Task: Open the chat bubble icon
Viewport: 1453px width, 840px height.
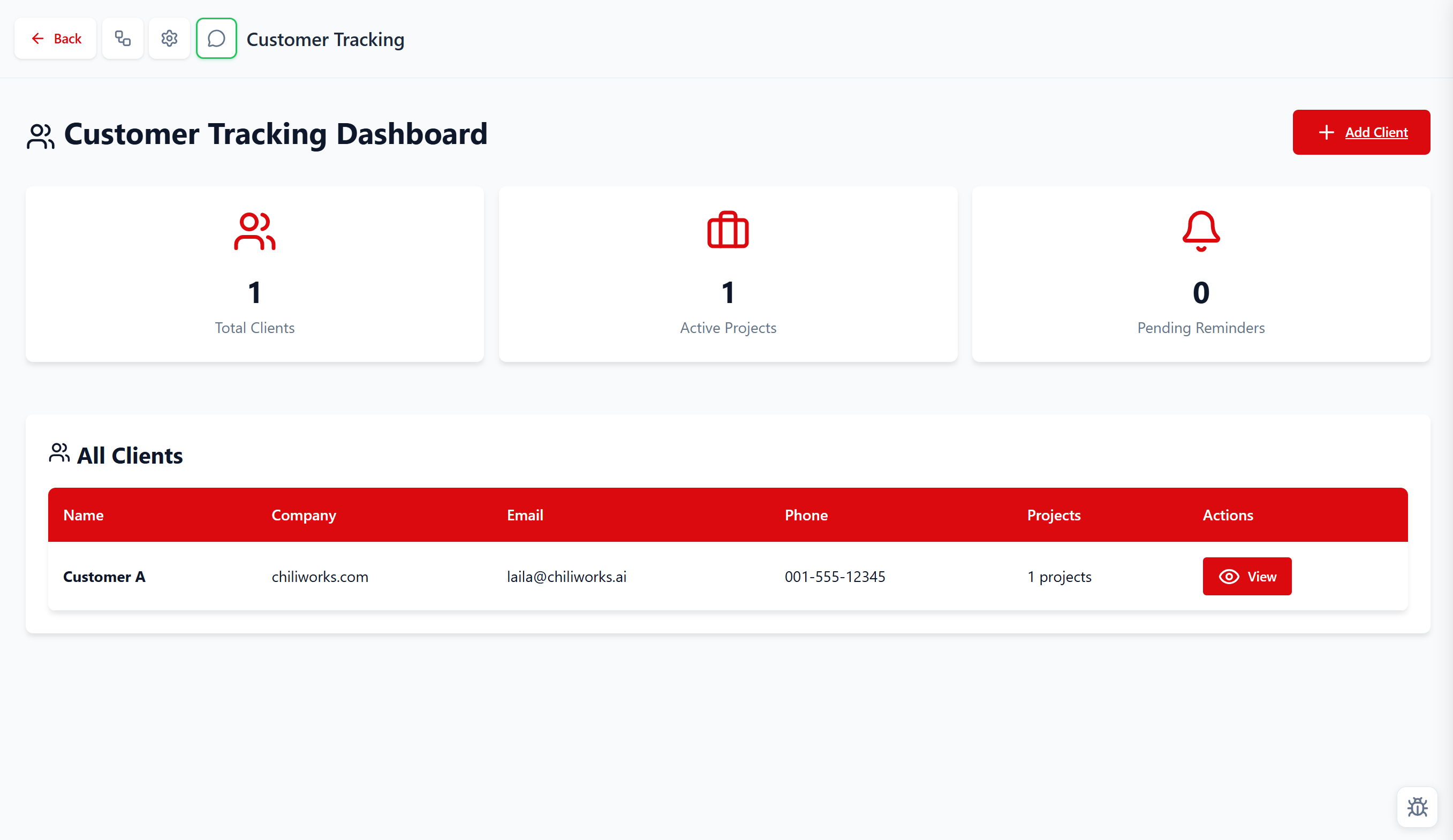Action: click(216, 38)
